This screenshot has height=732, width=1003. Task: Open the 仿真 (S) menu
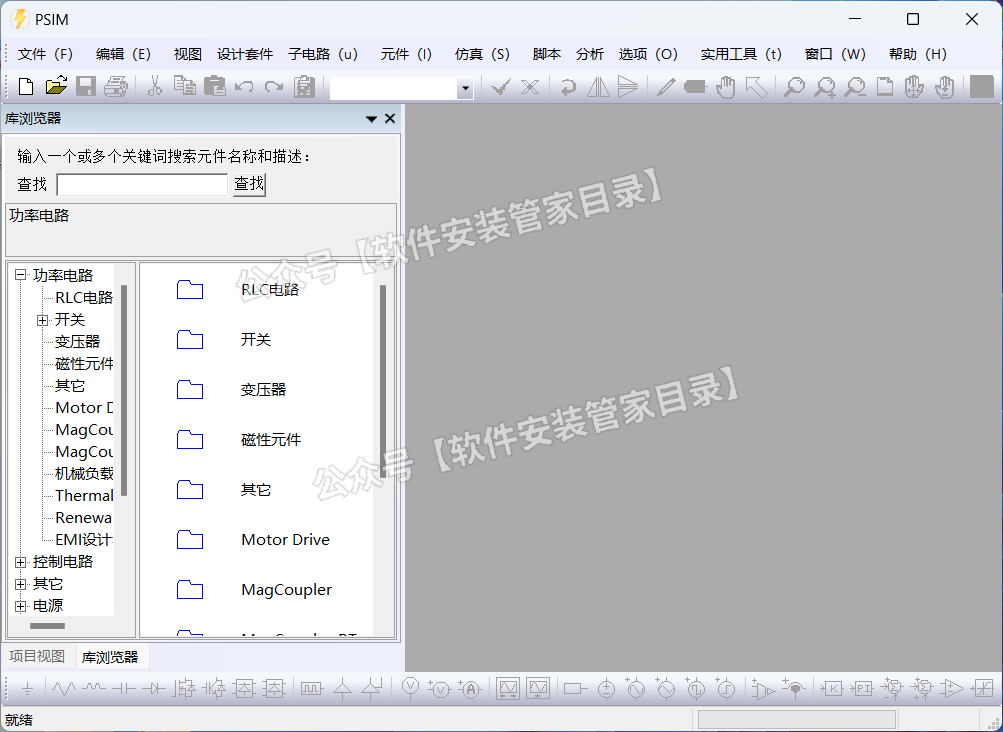point(482,54)
